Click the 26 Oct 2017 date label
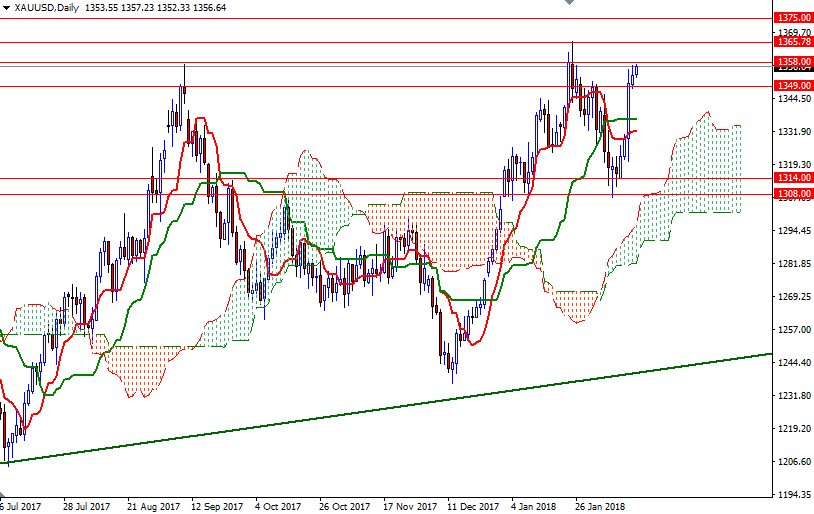 [344, 506]
